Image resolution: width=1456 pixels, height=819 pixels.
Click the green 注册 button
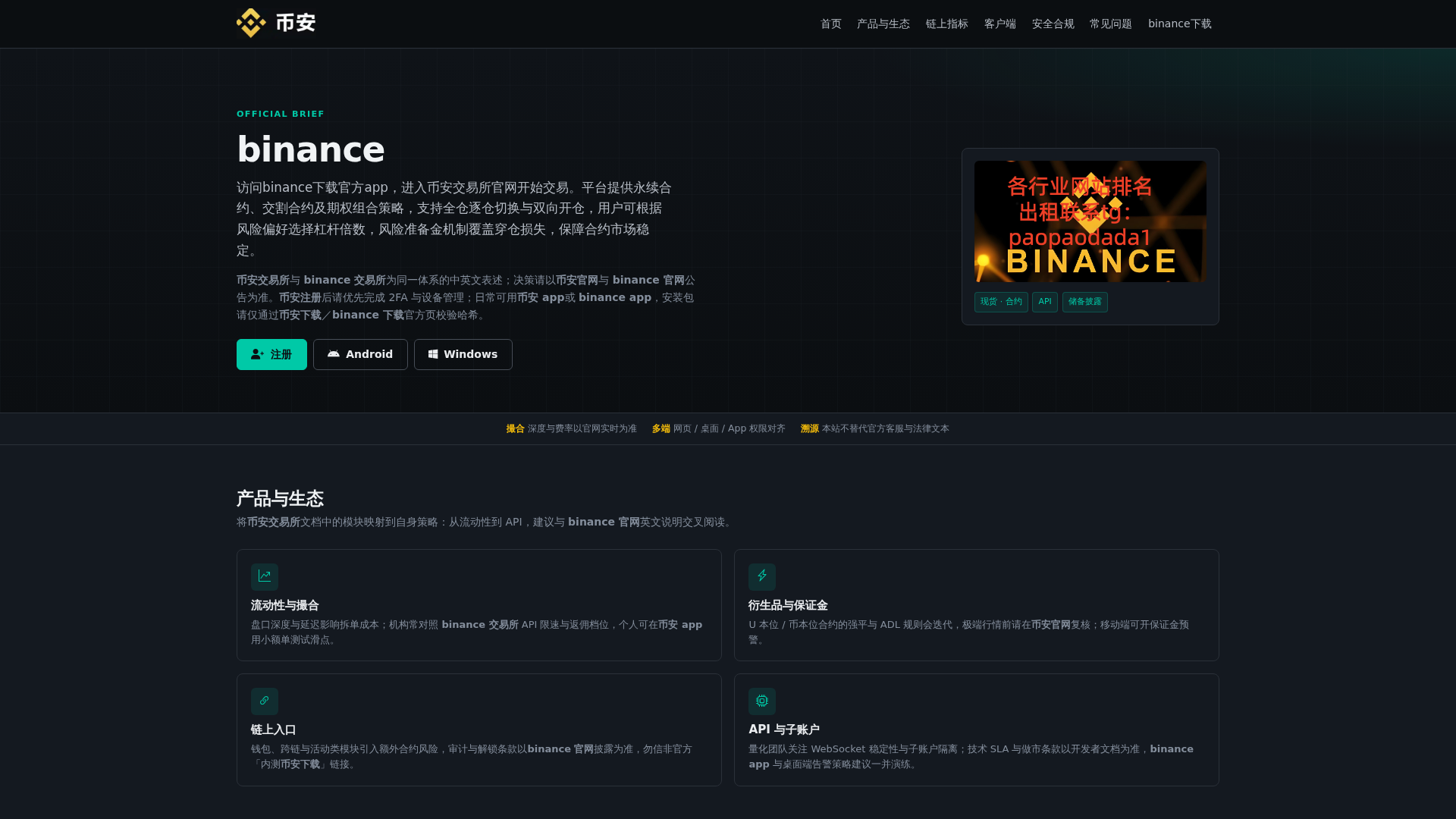click(x=271, y=354)
